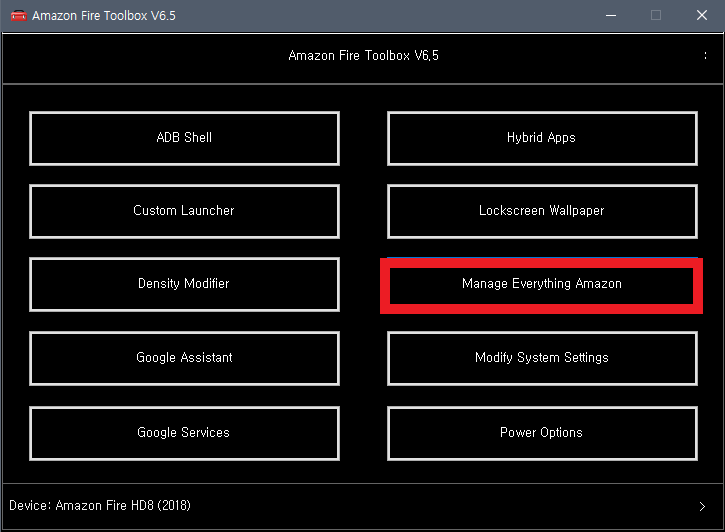The width and height of the screenshot is (725, 532).
Task: Open the Google Services installer
Action: tap(184, 433)
